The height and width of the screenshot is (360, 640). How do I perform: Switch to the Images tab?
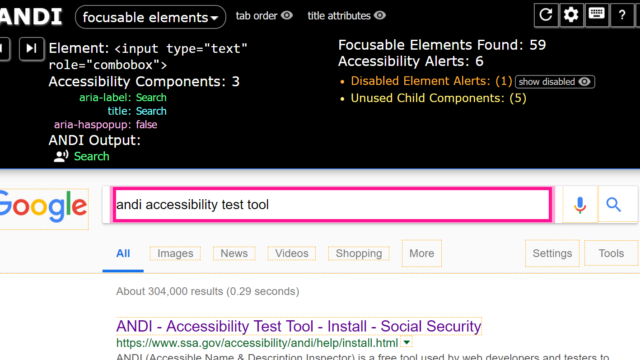coord(175,253)
